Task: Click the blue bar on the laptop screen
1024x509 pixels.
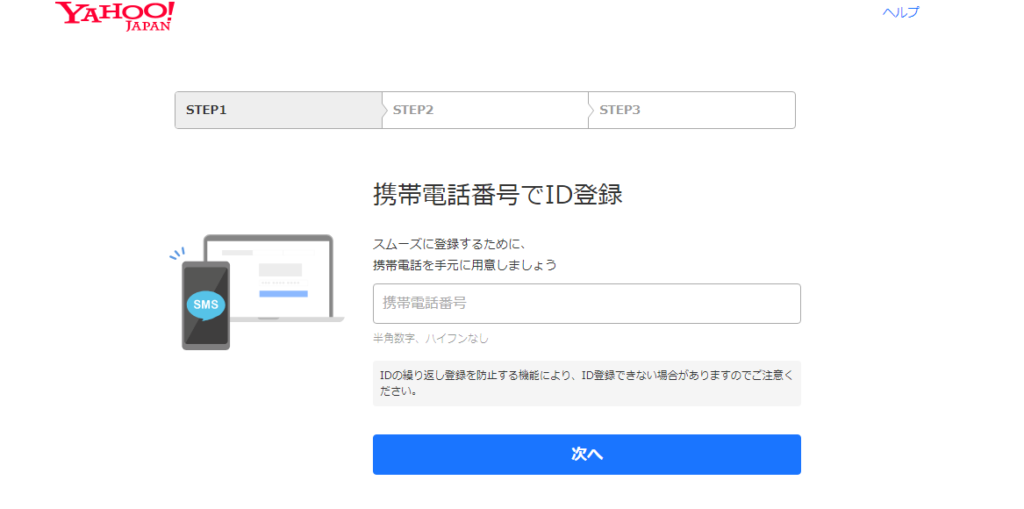Action: tap(283, 293)
